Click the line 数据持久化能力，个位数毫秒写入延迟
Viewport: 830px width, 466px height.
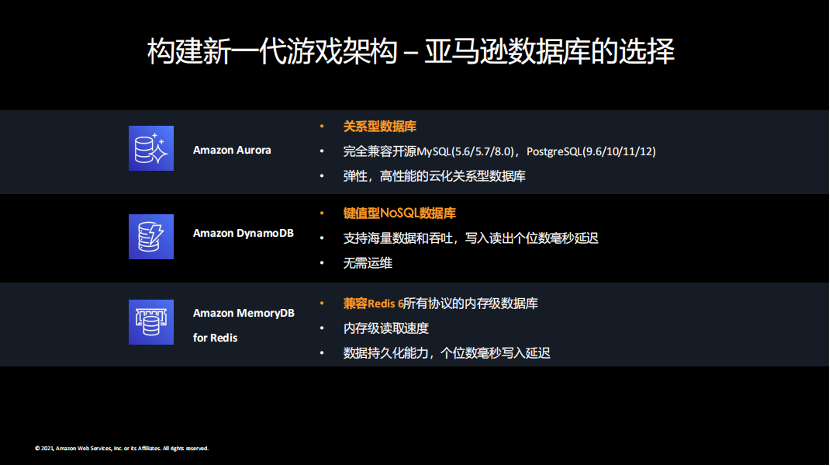(447, 353)
